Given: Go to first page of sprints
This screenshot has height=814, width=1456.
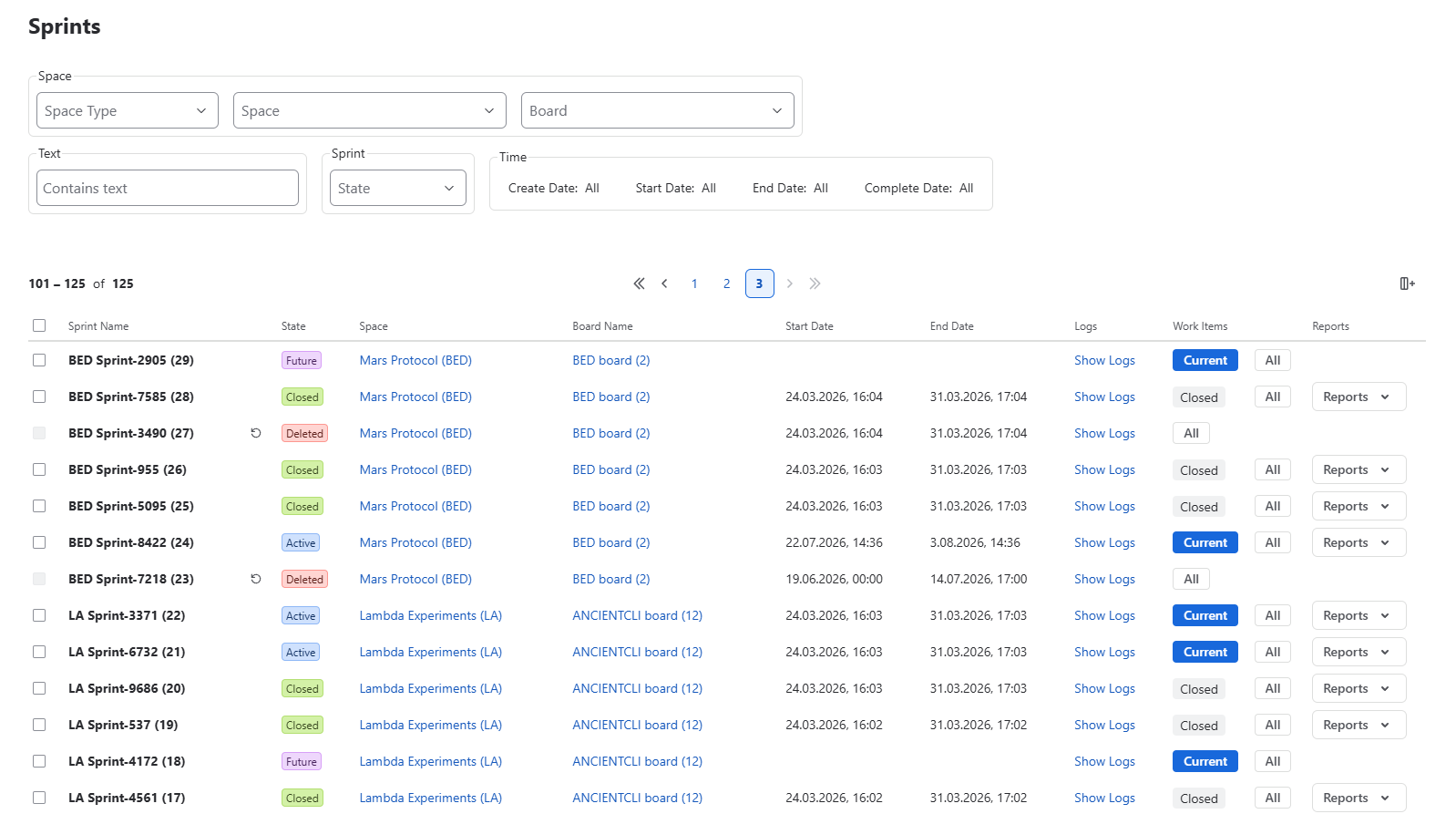Looking at the screenshot, I should point(639,283).
